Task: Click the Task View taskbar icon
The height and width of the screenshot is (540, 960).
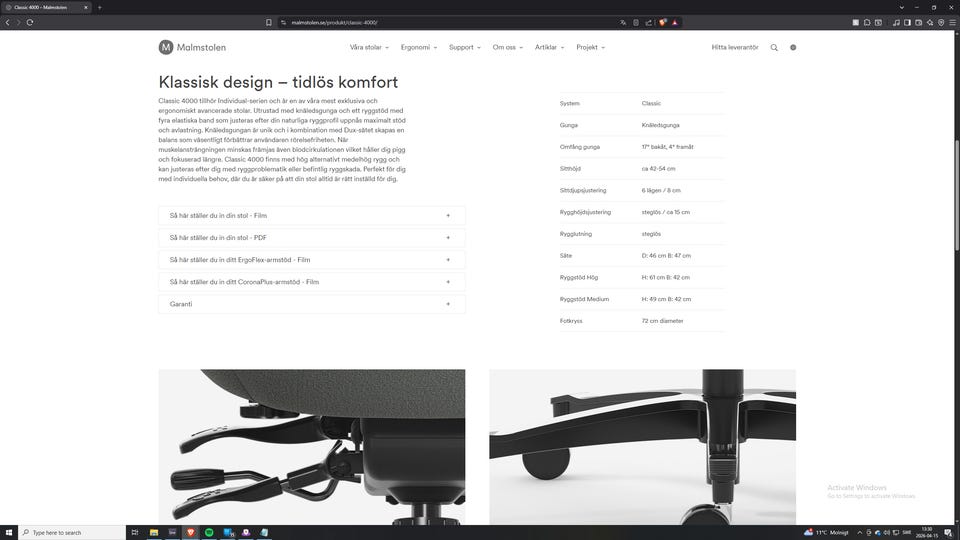Action: click(x=135, y=532)
